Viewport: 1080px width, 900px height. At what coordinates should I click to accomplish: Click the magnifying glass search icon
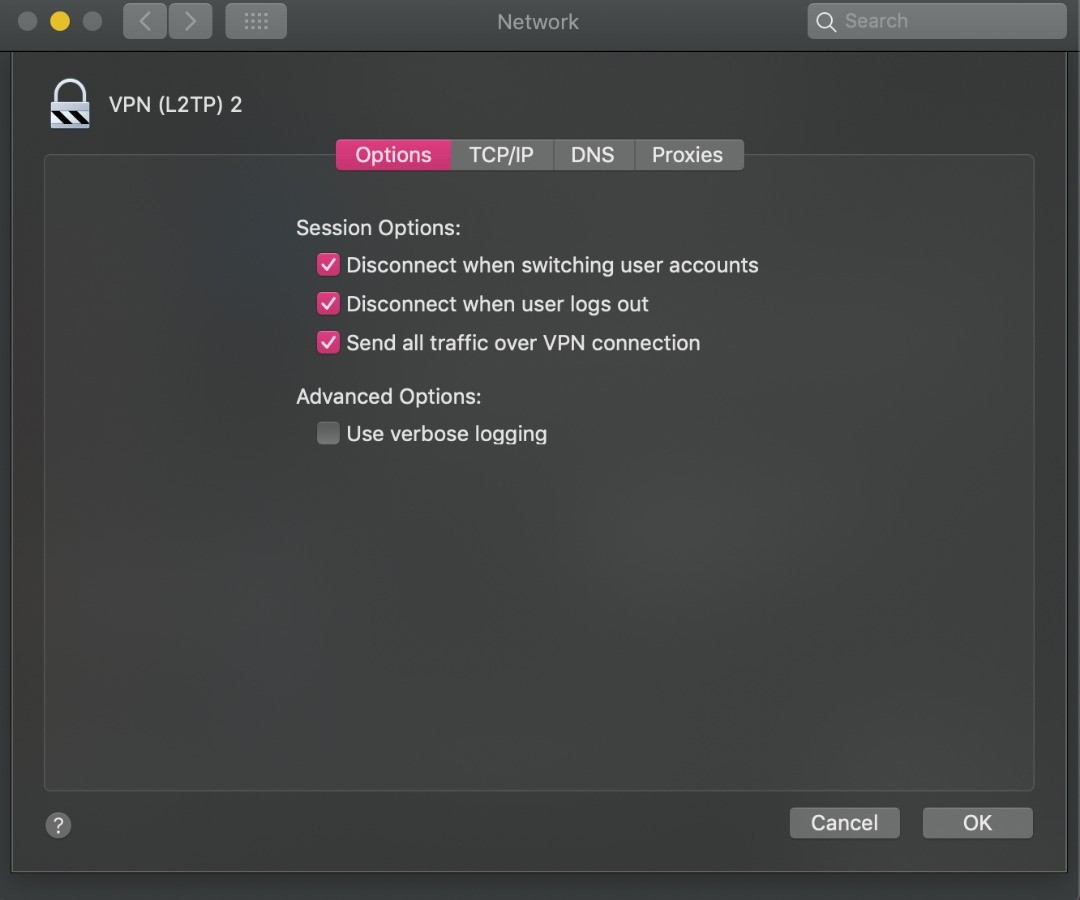coord(826,22)
